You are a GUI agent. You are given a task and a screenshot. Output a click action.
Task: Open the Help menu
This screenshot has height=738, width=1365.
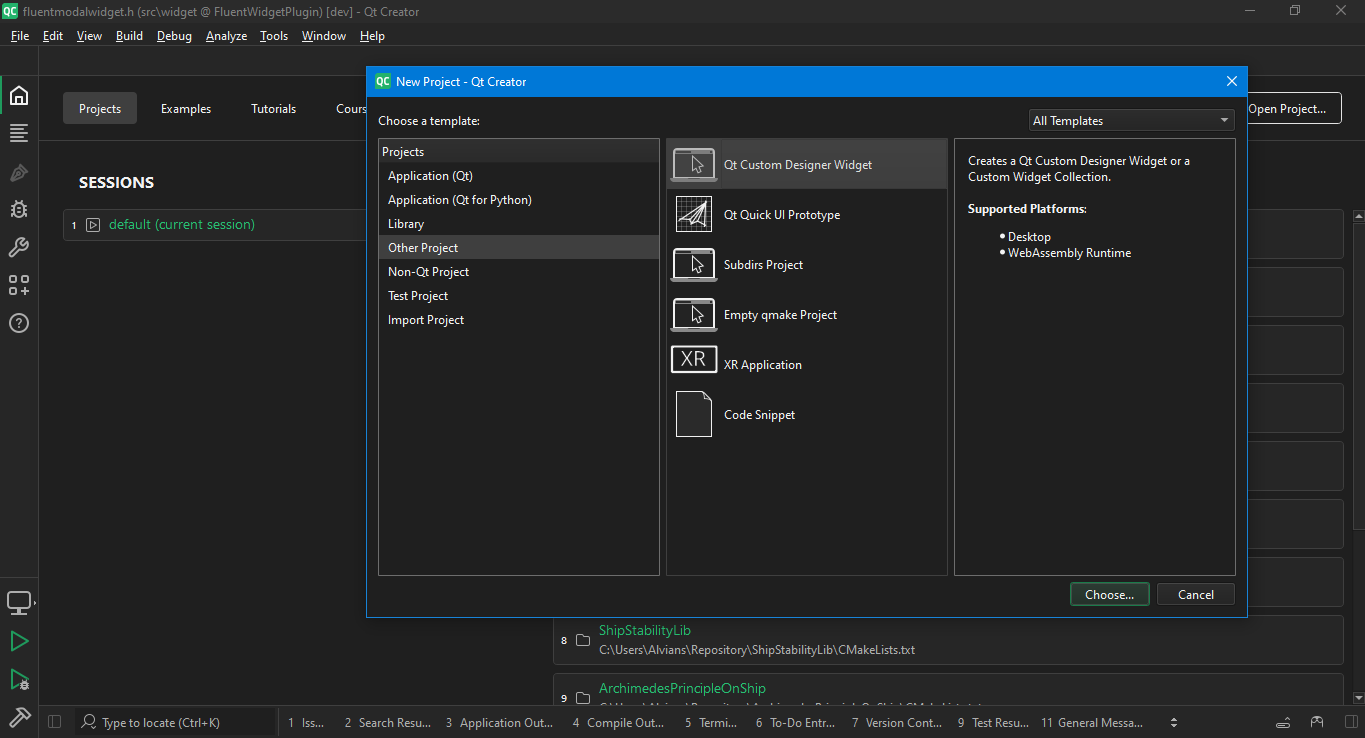372,36
